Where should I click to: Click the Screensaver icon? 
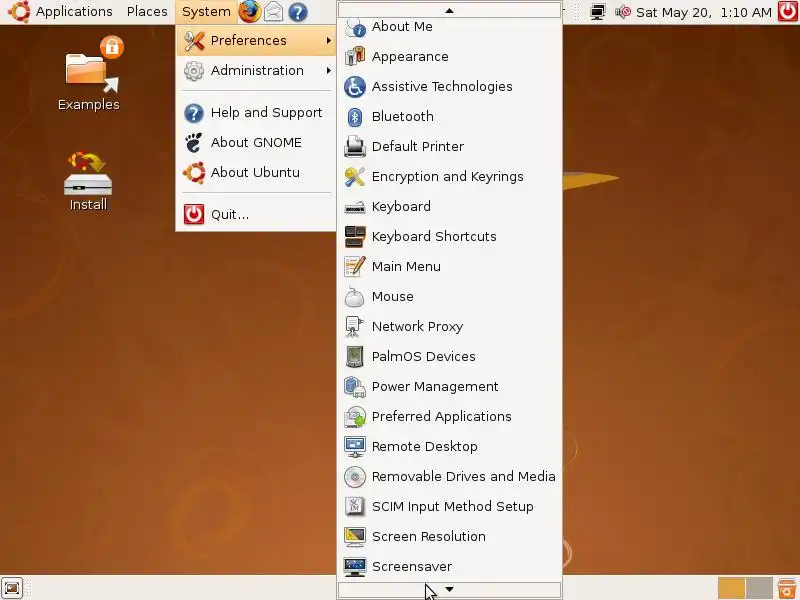click(355, 567)
